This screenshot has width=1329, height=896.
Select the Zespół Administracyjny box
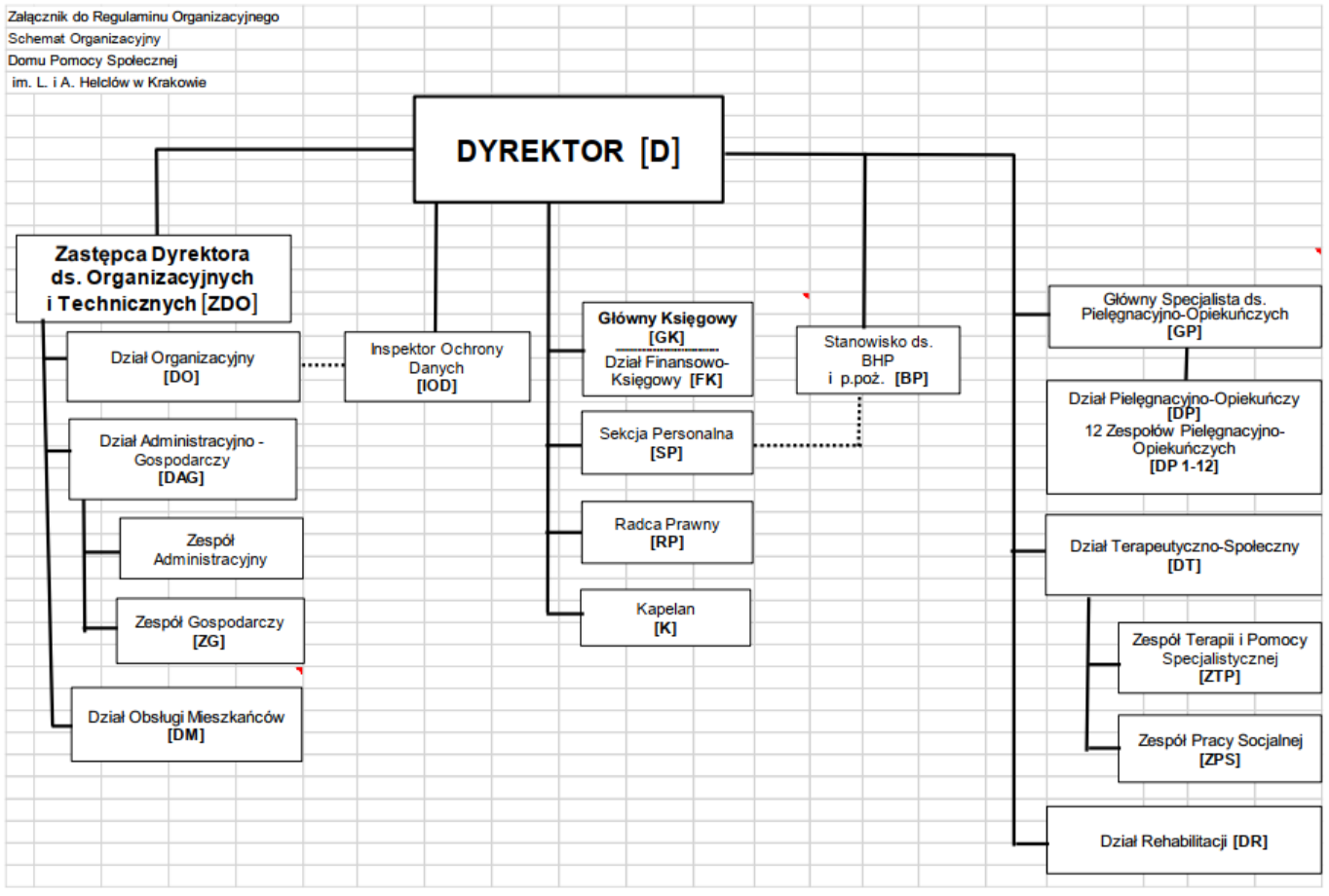(210, 549)
